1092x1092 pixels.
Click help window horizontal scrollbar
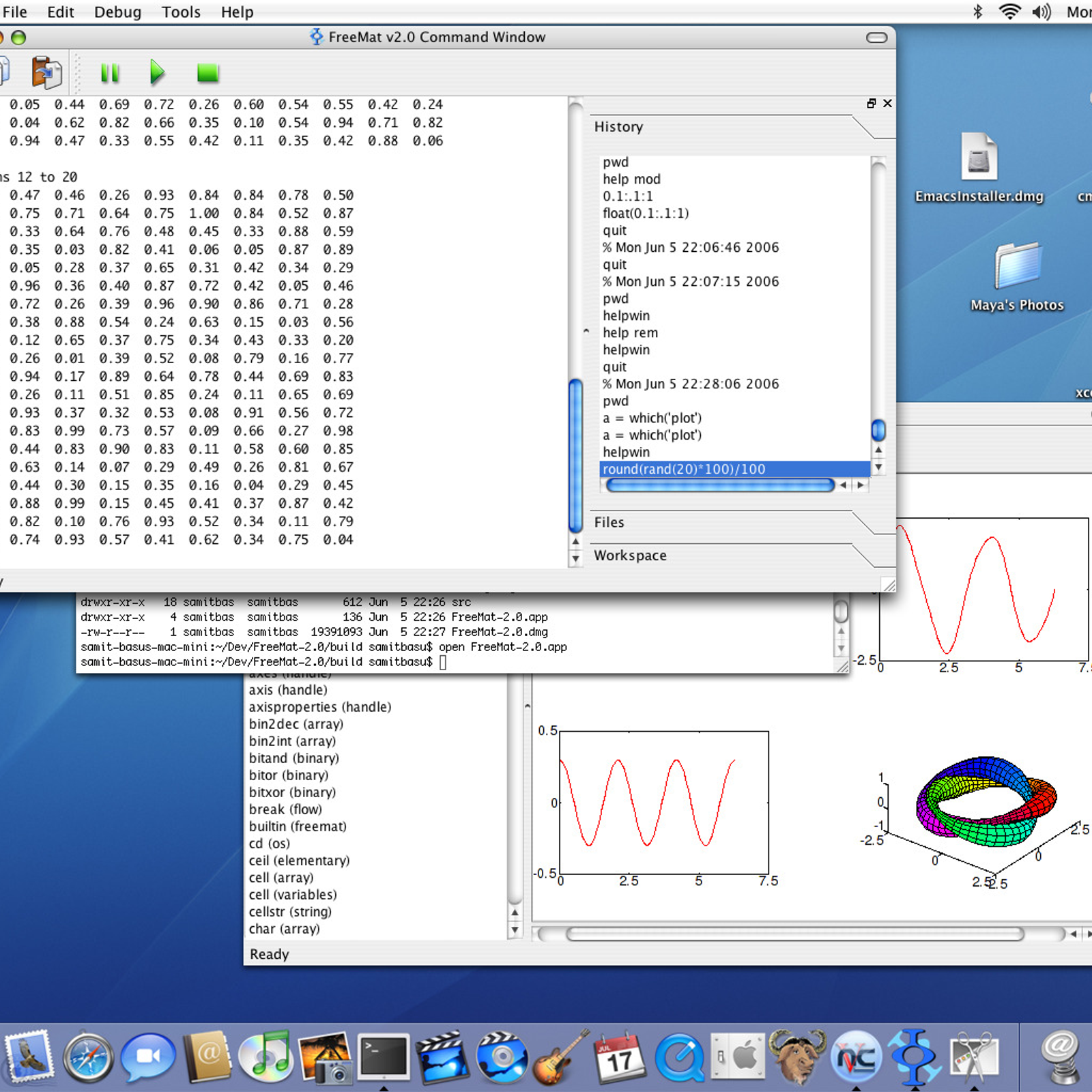tap(795, 934)
